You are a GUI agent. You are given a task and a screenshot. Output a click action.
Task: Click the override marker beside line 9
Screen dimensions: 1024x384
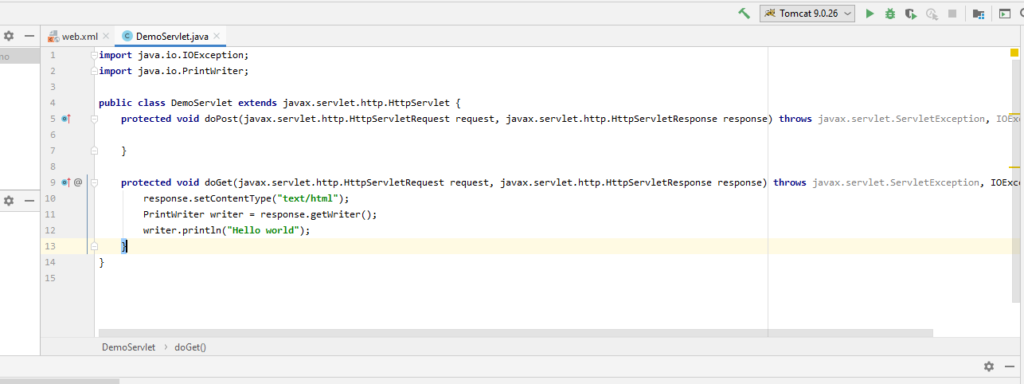[65, 183]
